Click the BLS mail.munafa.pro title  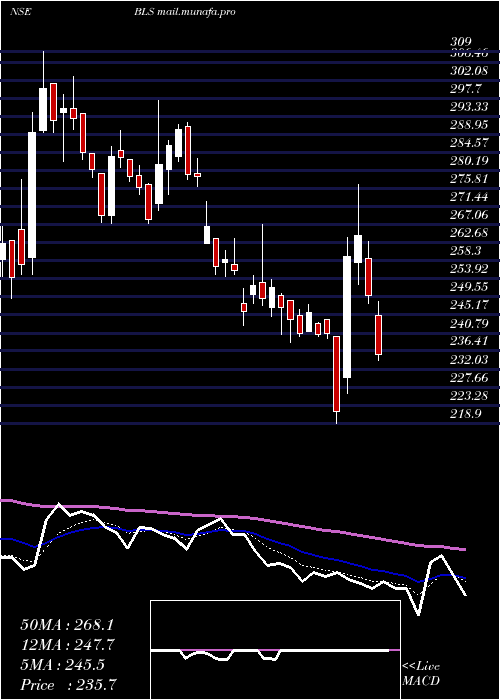coord(185,12)
